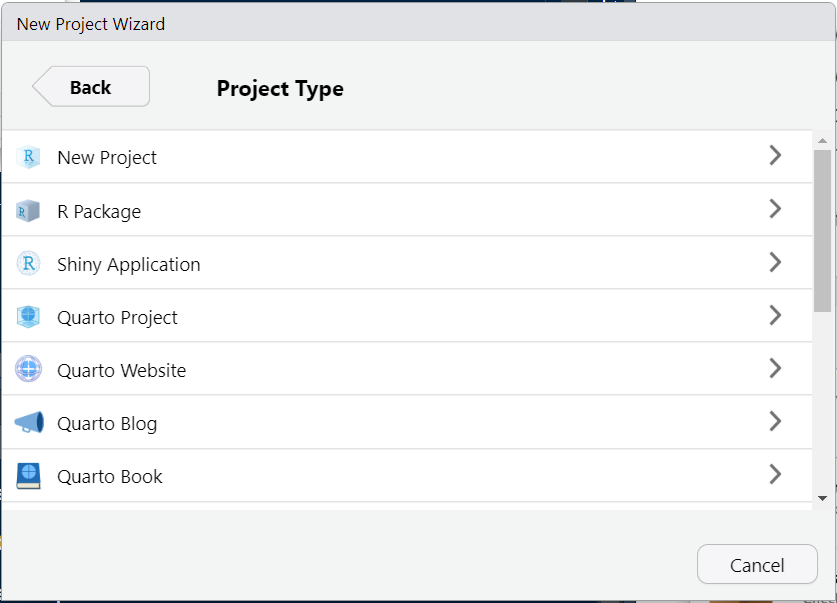Screen dimensions: 837x603
Task: Click the project type list scrollbar thumb
Action: pos(823,231)
